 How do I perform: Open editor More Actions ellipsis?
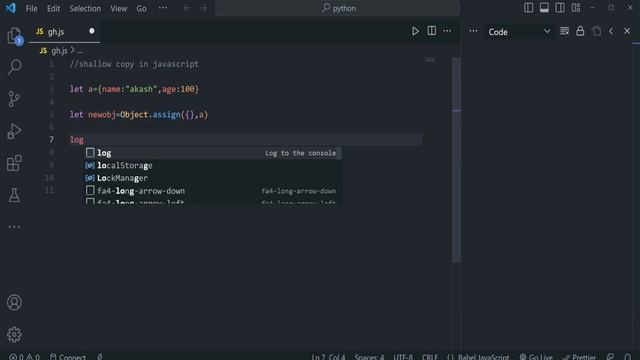point(447,31)
